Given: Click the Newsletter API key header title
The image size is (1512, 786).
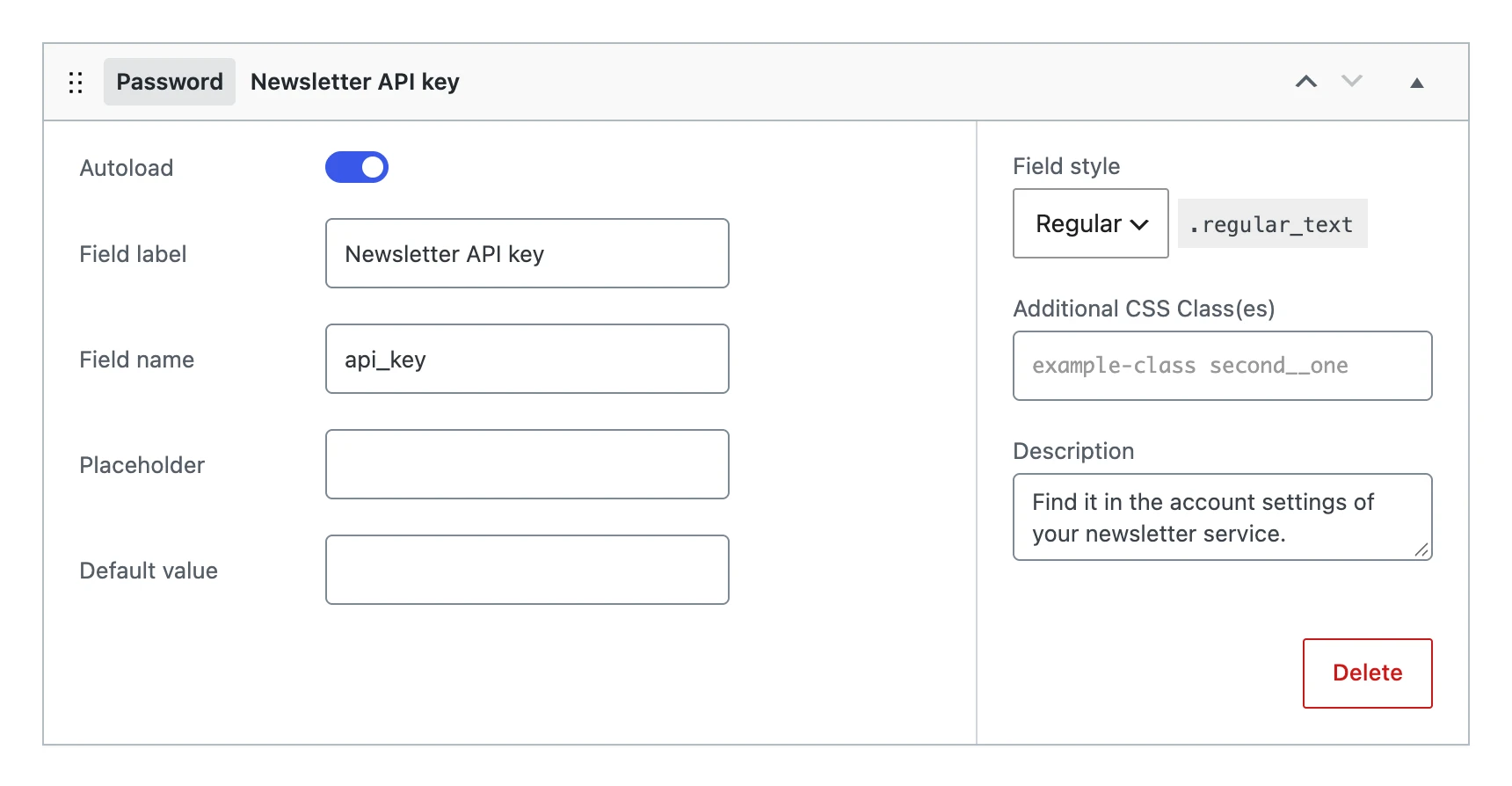Looking at the screenshot, I should (355, 82).
